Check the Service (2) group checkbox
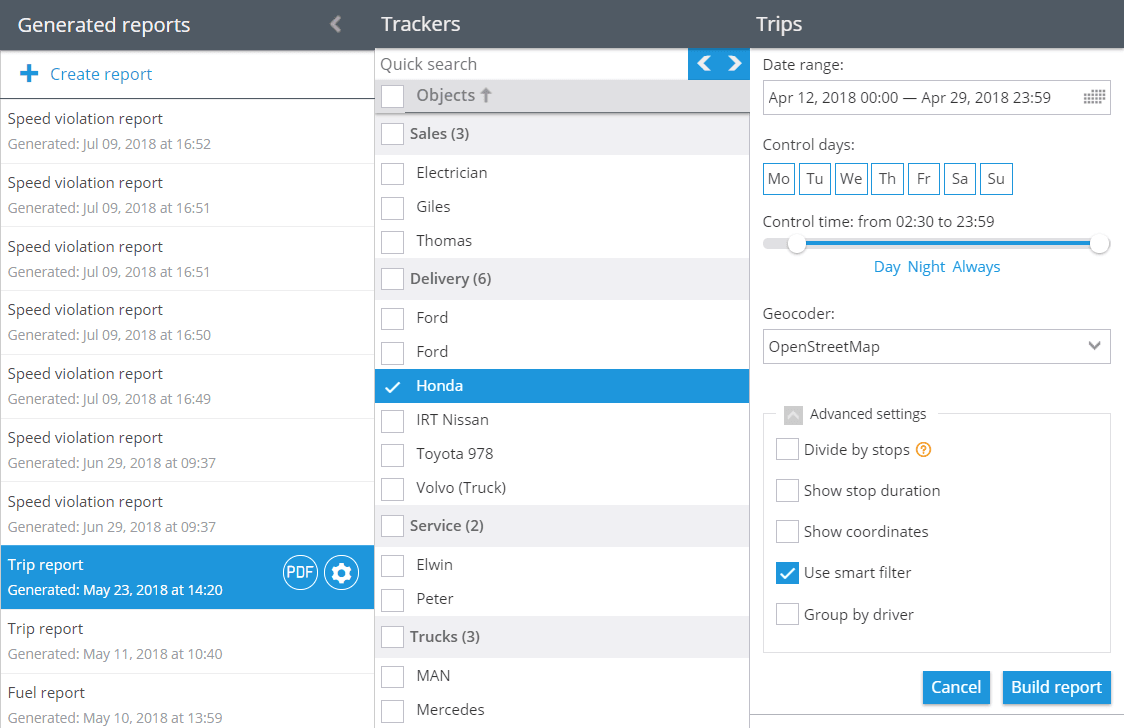 pos(392,526)
